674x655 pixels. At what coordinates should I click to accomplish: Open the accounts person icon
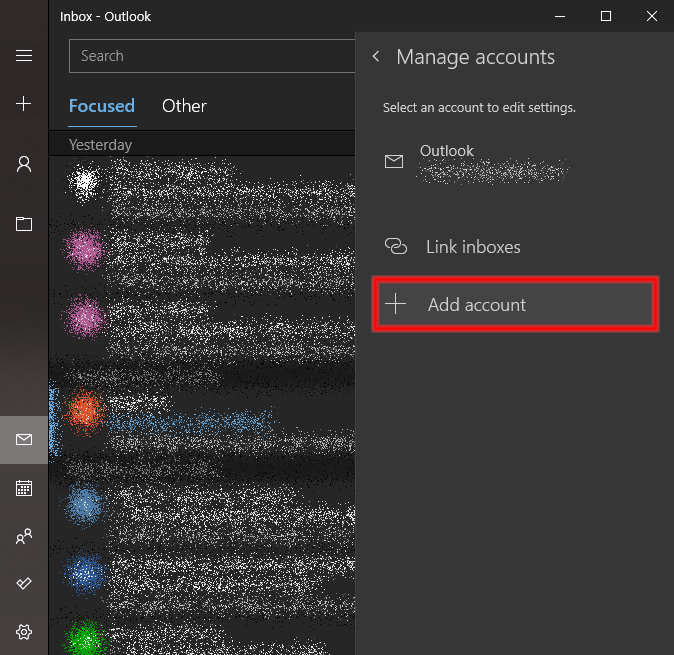[x=24, y=164]
